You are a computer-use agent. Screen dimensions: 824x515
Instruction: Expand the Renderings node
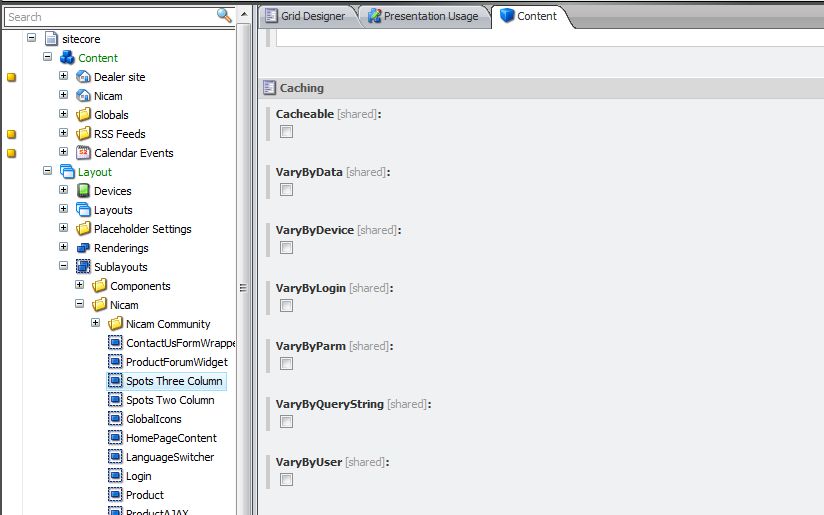point(64,246)
